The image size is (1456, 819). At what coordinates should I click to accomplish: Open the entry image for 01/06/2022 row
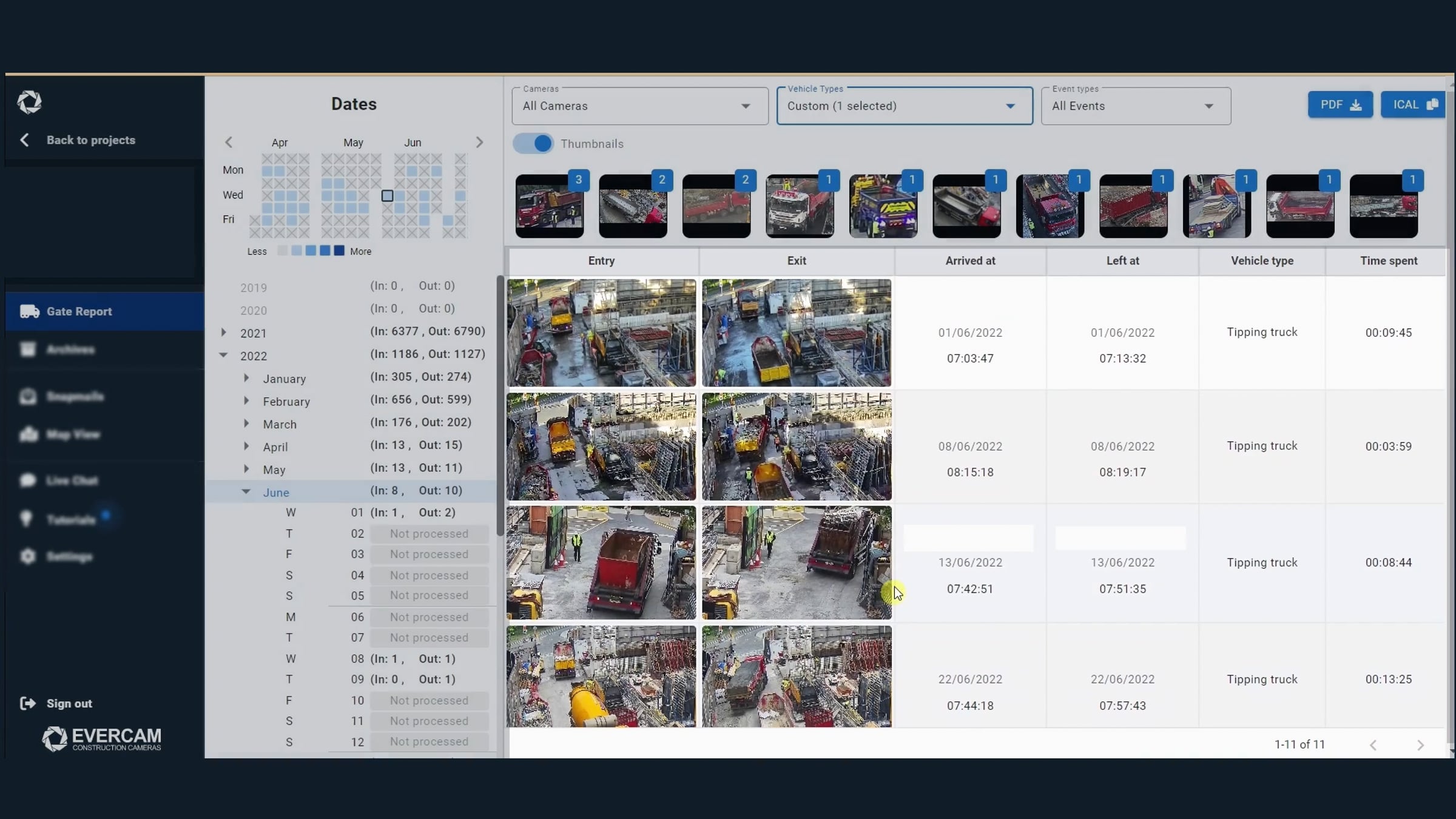tap(601, 332)
